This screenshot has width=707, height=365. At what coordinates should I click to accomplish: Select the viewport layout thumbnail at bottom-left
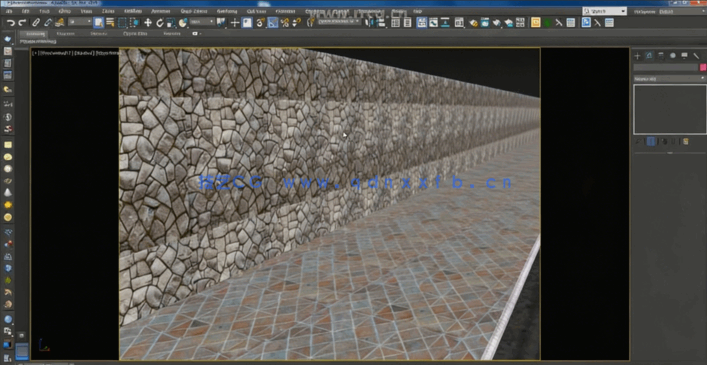point(22,351)
